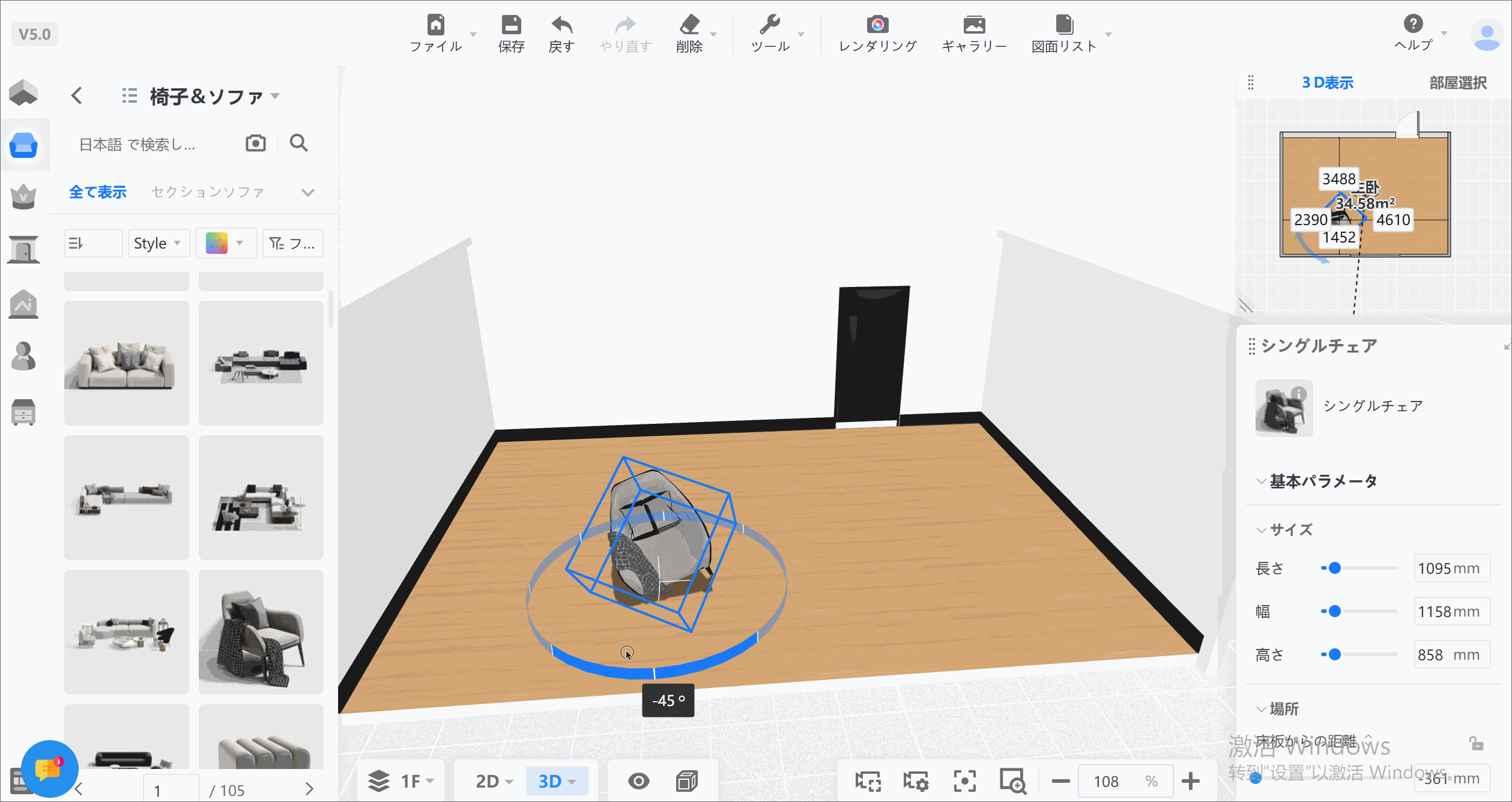Click the center focus target icon
The height and width of the screenshot is (802, 1512).
[x=964, y=782]
